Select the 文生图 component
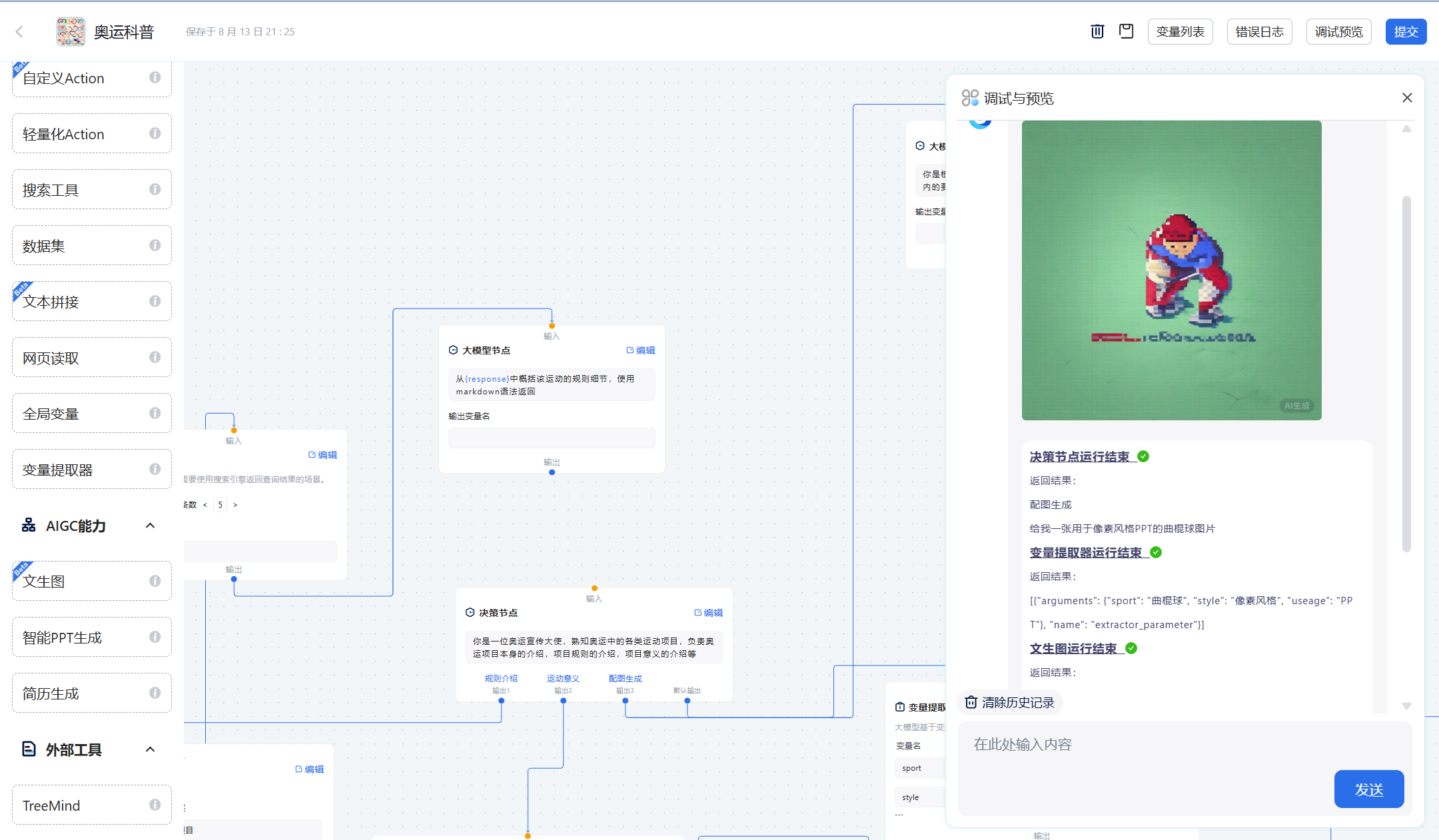Screen dimensions: 1439x840 [x=92, y=582]
